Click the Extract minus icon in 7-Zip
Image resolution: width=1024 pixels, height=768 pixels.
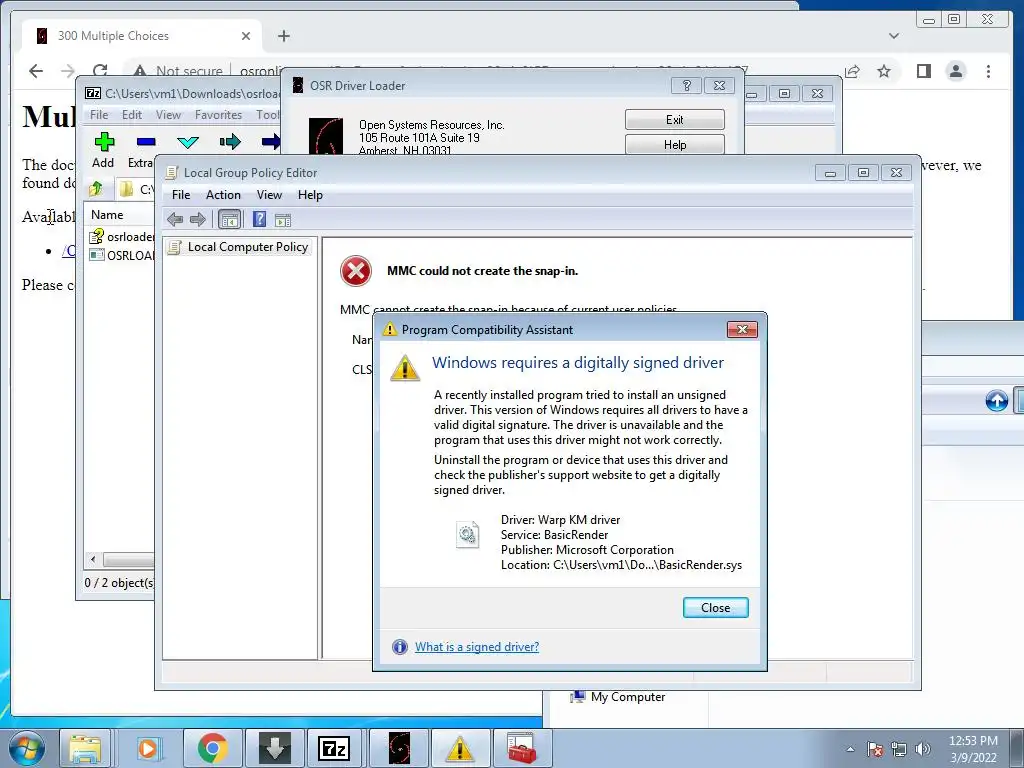tap(146, 141)
